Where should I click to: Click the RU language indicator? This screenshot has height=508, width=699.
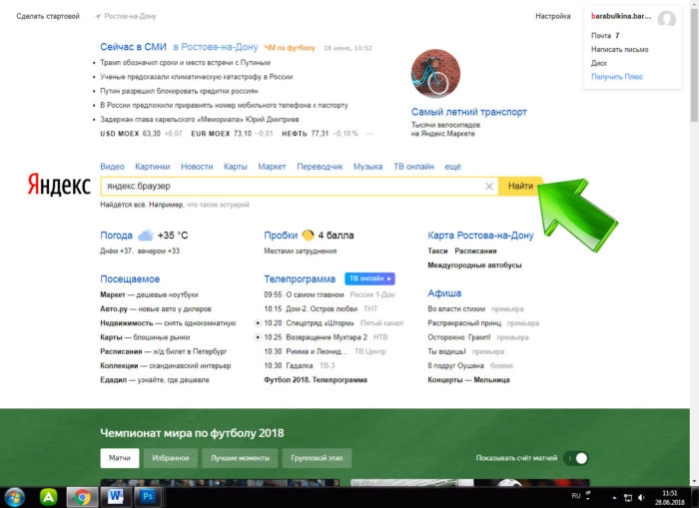pos(576,496)
